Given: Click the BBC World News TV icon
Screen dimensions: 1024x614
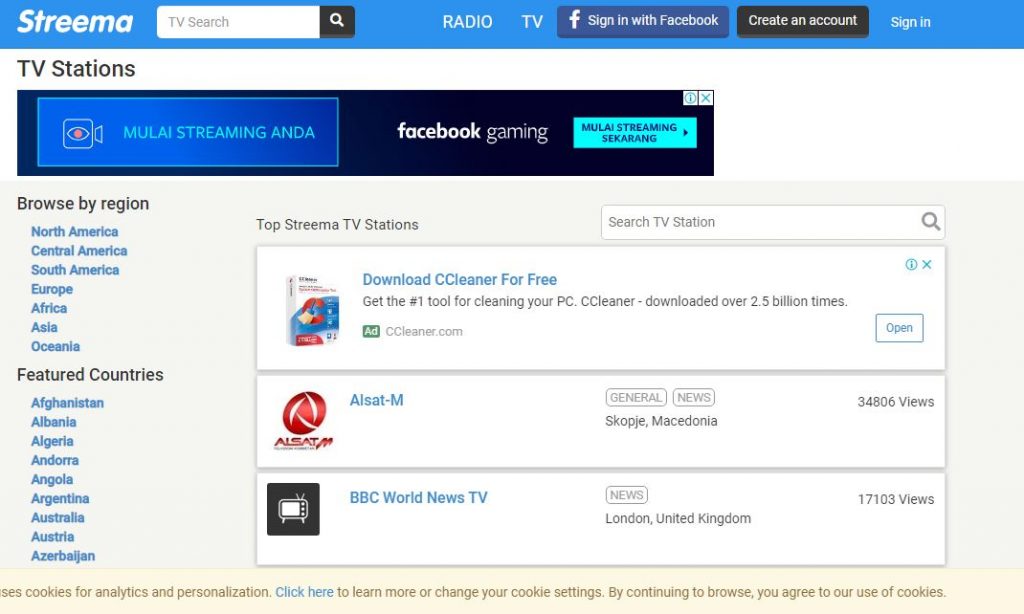Looking at the screenshot, I should pyautogui.click(x=293, y=509).
